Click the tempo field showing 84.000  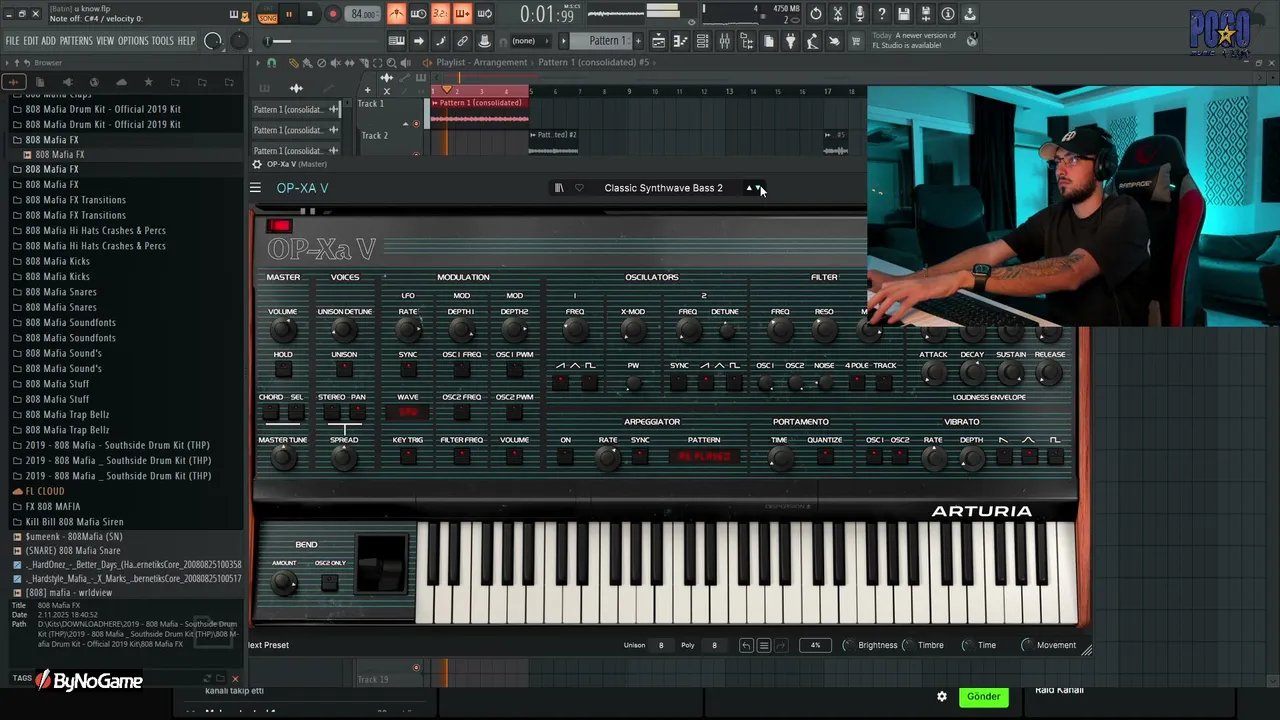coord(363,14)
